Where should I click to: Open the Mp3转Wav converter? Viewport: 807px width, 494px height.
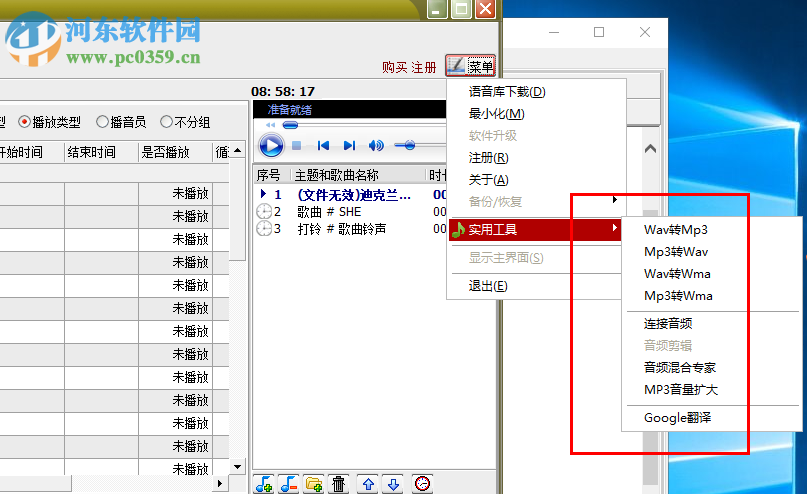[712, 252]
